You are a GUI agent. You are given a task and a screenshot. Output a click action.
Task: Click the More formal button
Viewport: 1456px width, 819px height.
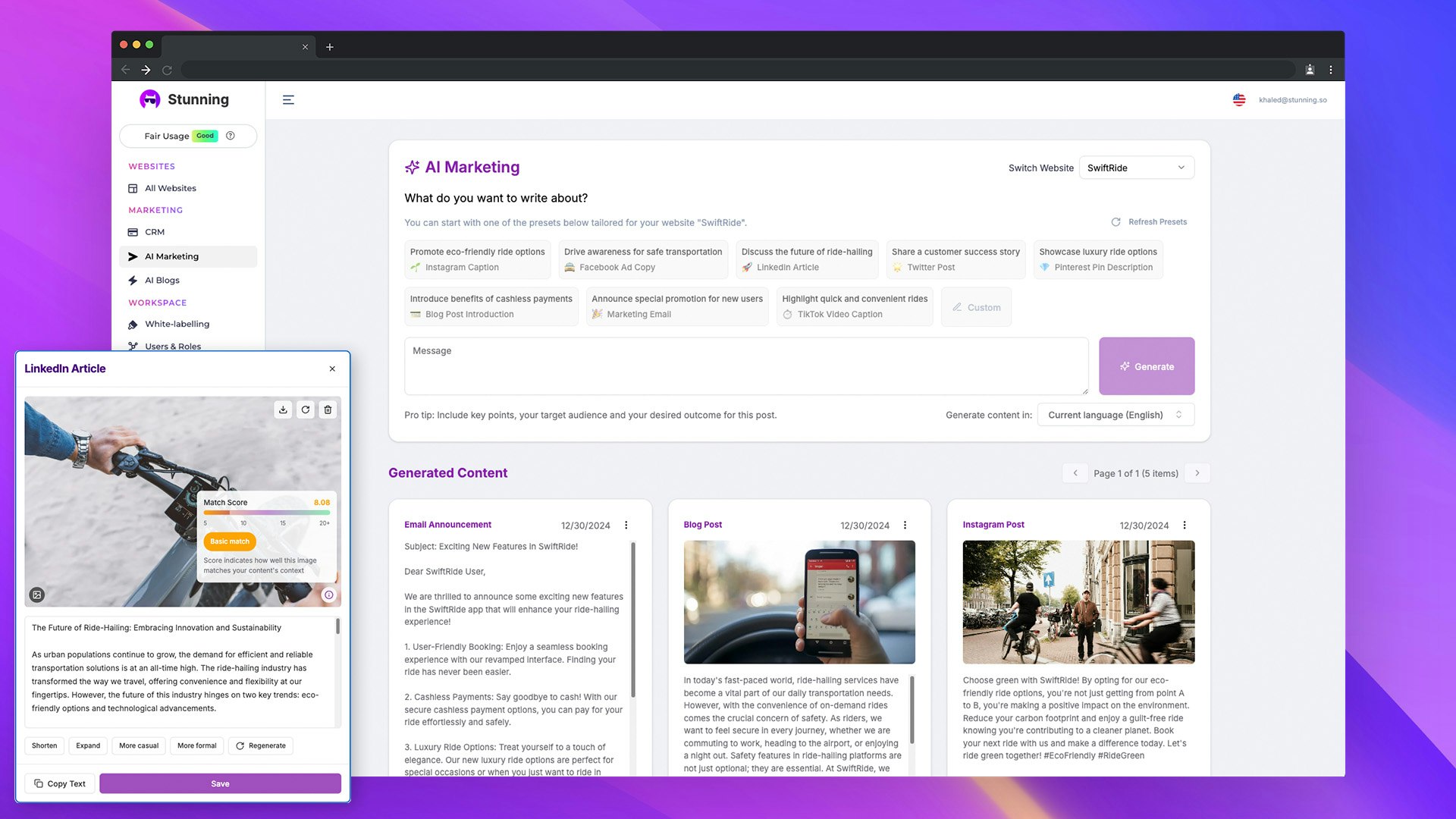point(197,745)
